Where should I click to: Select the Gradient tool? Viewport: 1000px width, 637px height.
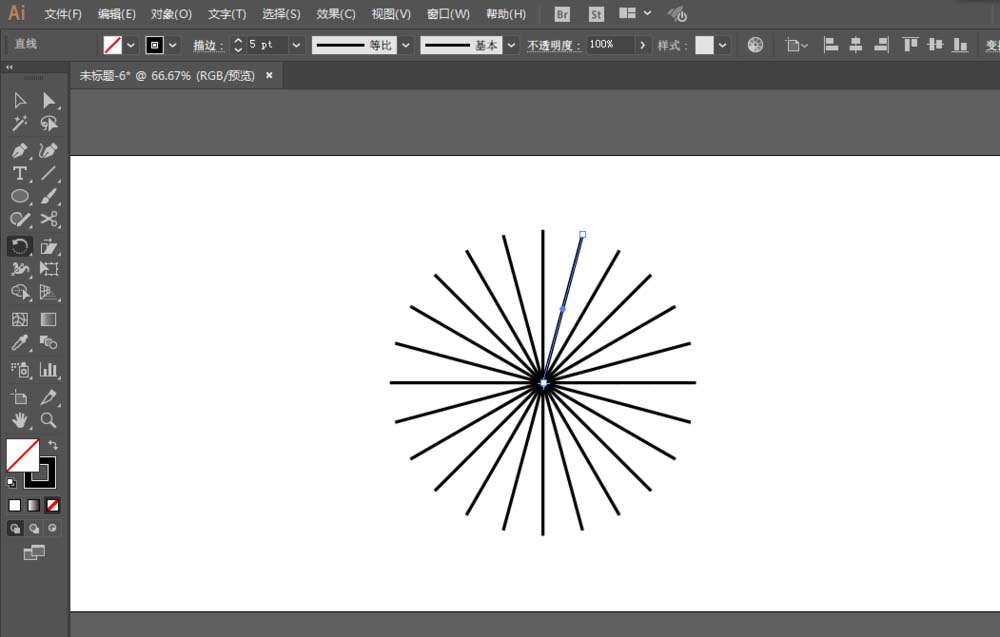tap(48, 319)
